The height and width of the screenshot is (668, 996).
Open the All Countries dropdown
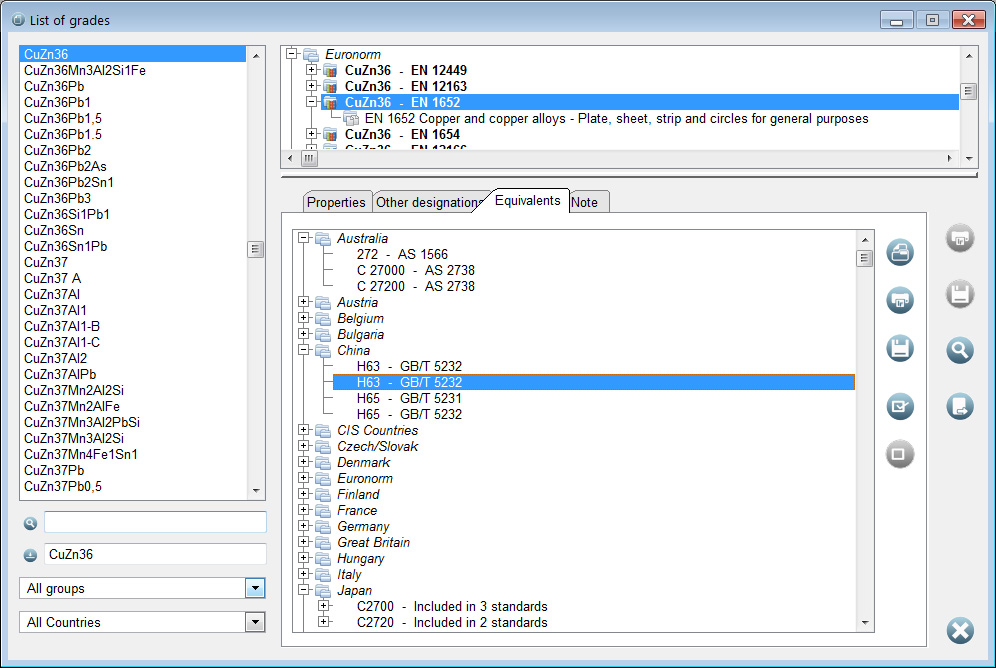click(x=255, y=622)
